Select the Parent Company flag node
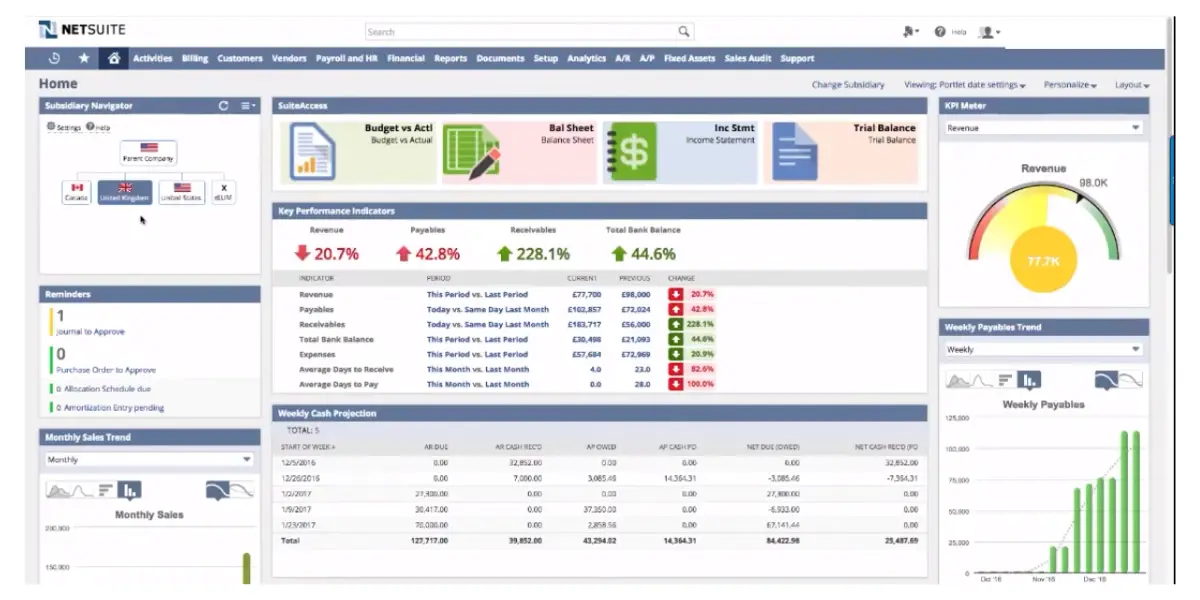 pos(149,152)
